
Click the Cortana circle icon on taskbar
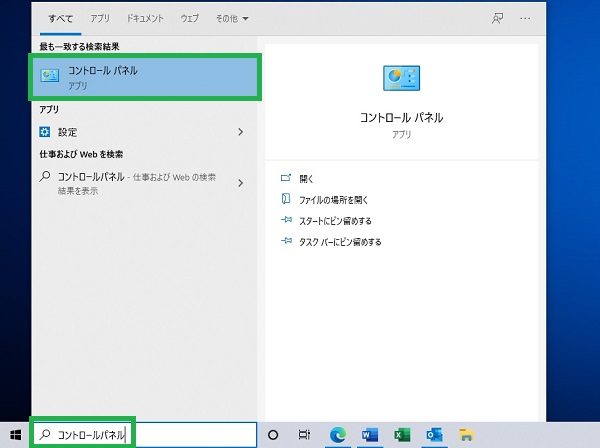point(273,435)
